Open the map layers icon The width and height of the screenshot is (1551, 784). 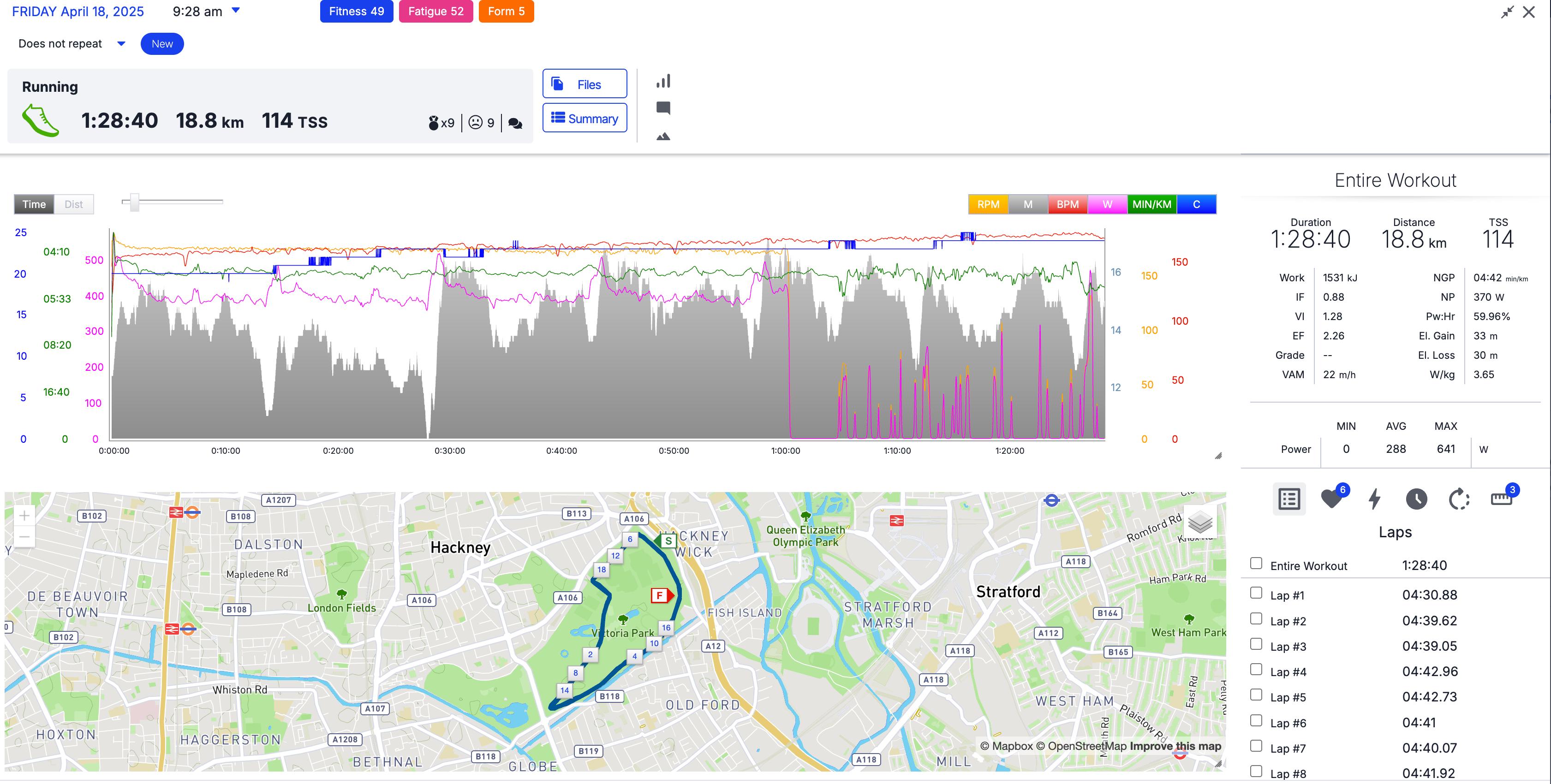point(1200,522)
